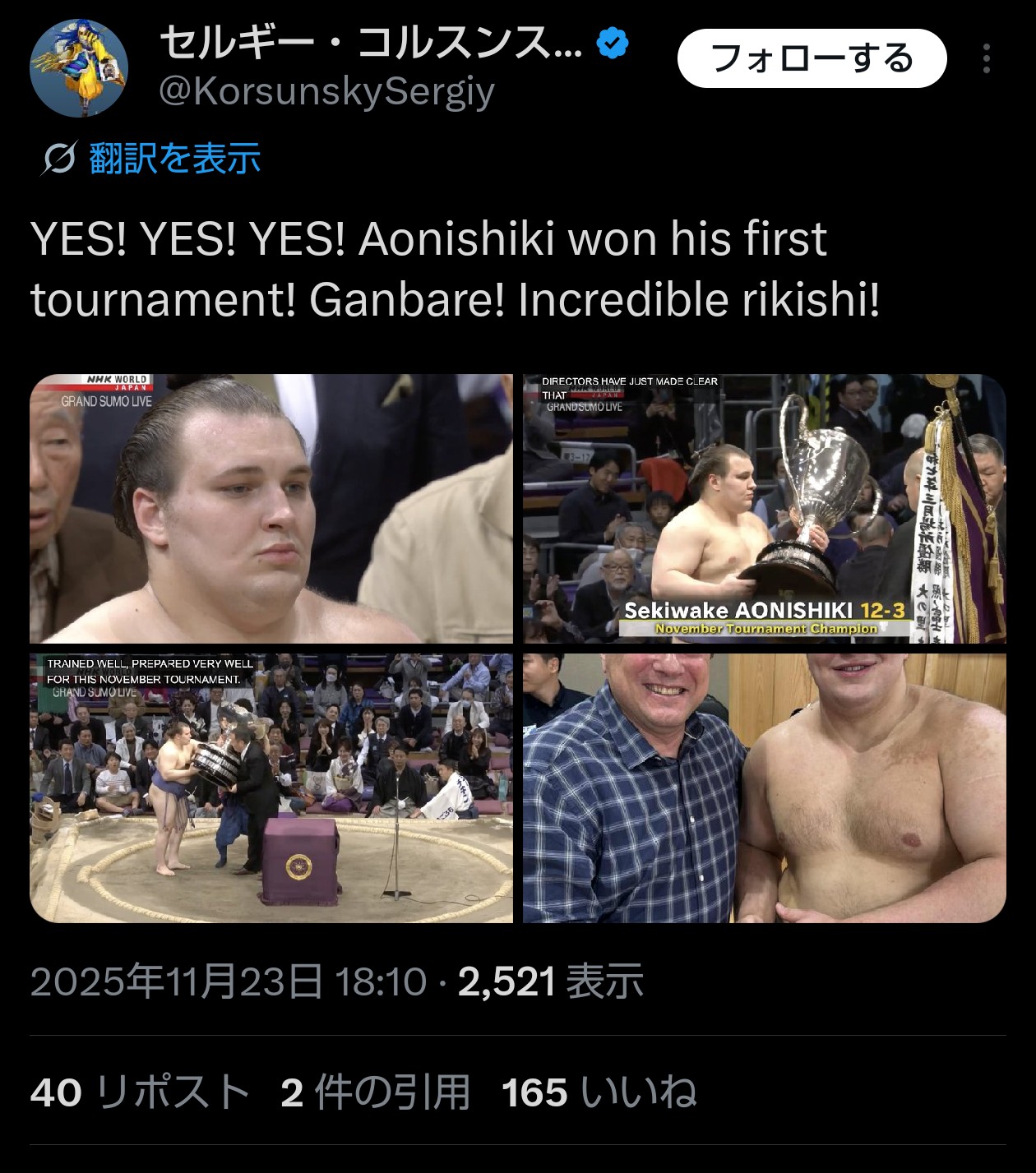The image size is (1036, 1173).
Task: Show translation via 翻訳を表示 link
Action: pyautogui.click(x=174, y=159)
